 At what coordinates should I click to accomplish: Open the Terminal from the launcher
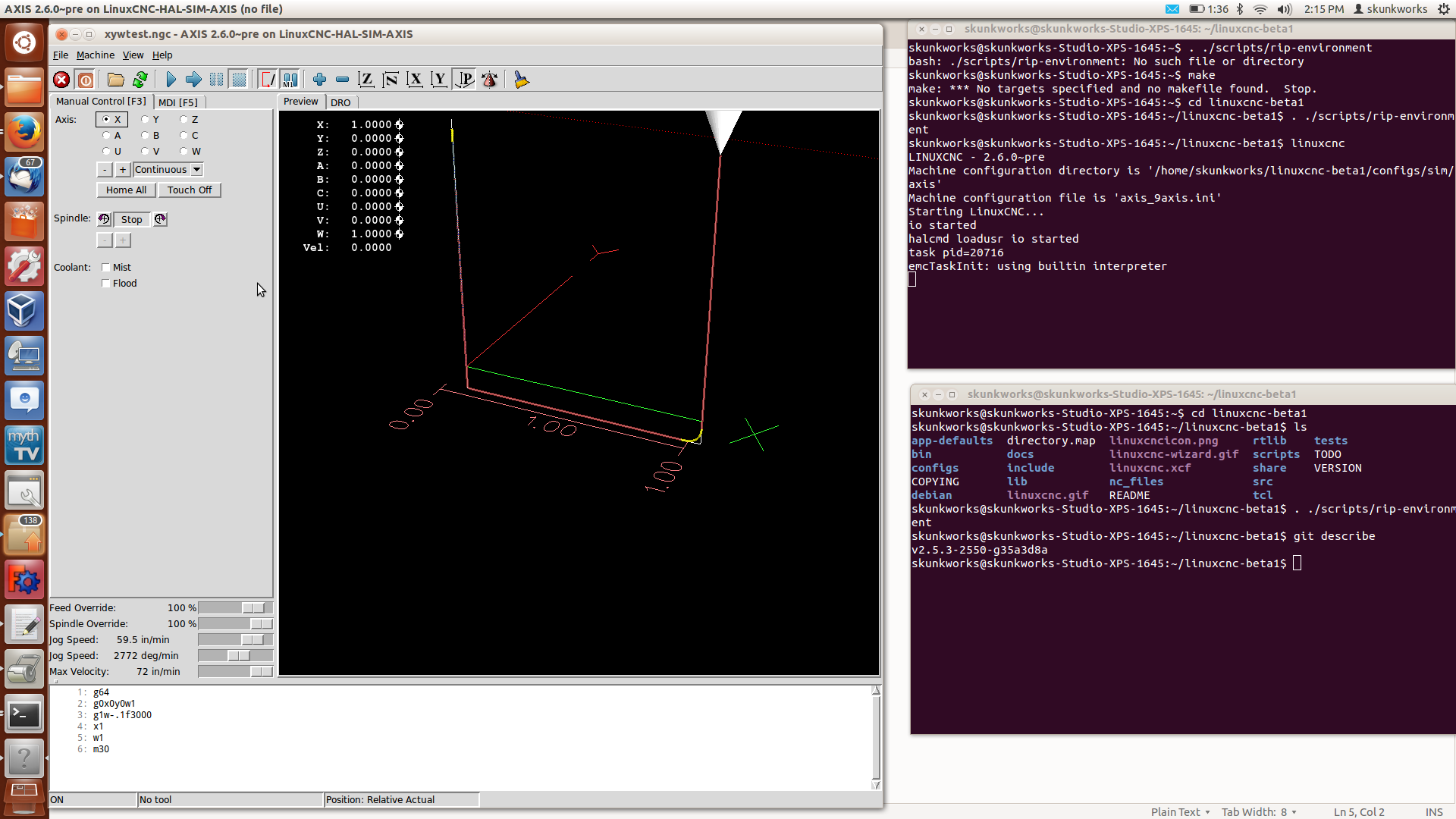pos(24,714)
